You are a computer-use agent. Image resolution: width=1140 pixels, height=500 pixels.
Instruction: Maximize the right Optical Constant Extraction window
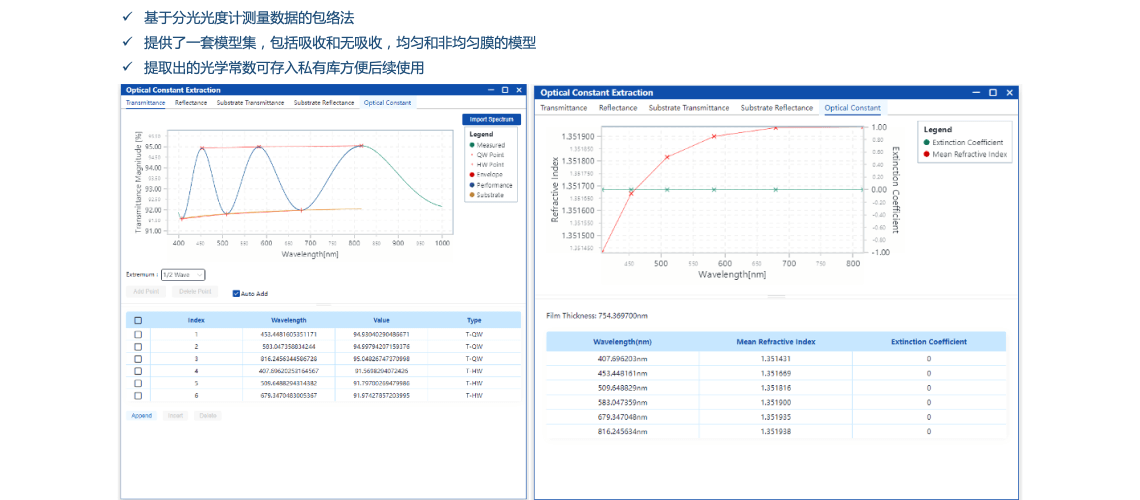pos(992,93)
